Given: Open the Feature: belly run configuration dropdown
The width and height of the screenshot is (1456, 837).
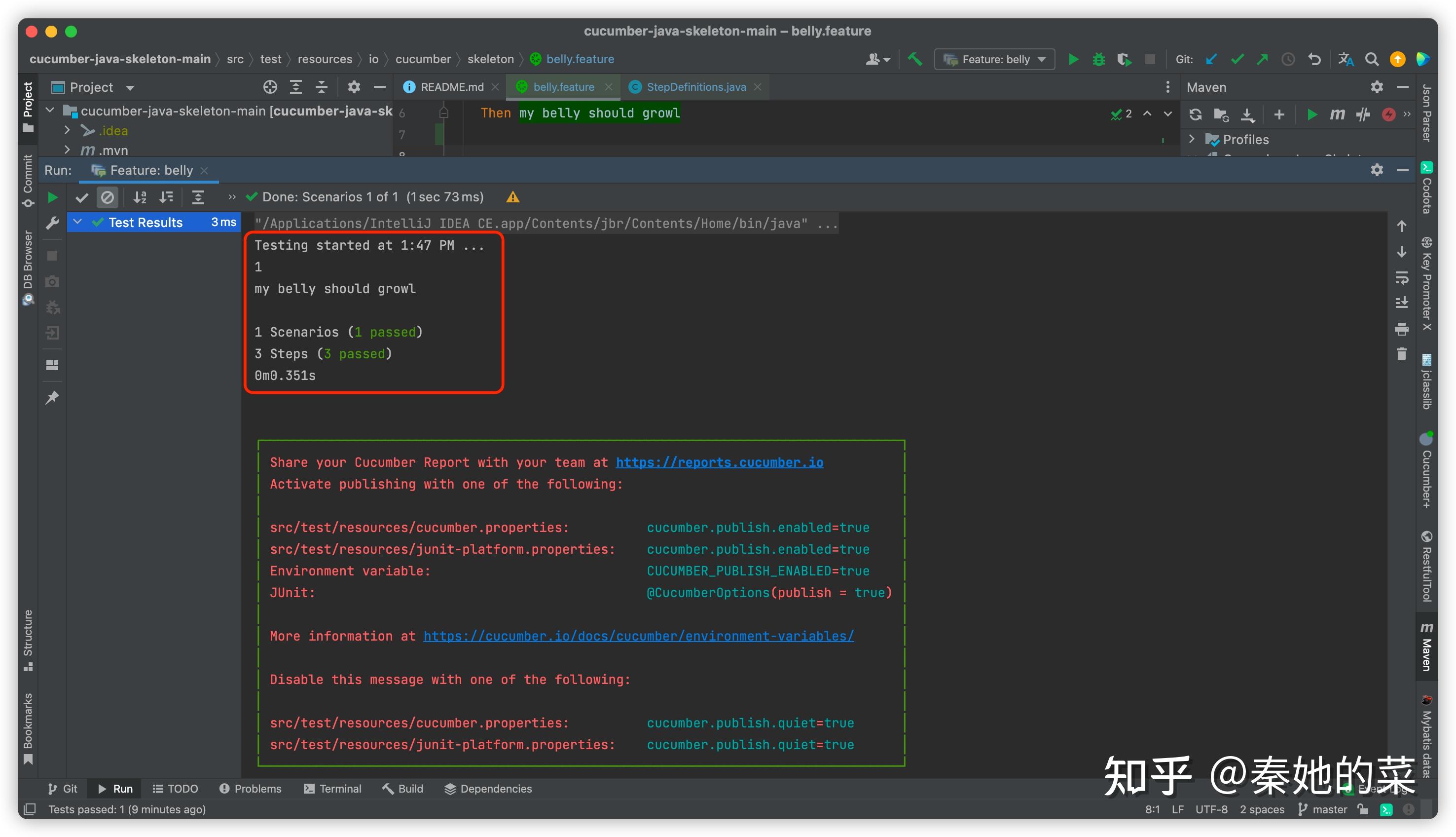Looking at the screenshot, I should [995, 59].
